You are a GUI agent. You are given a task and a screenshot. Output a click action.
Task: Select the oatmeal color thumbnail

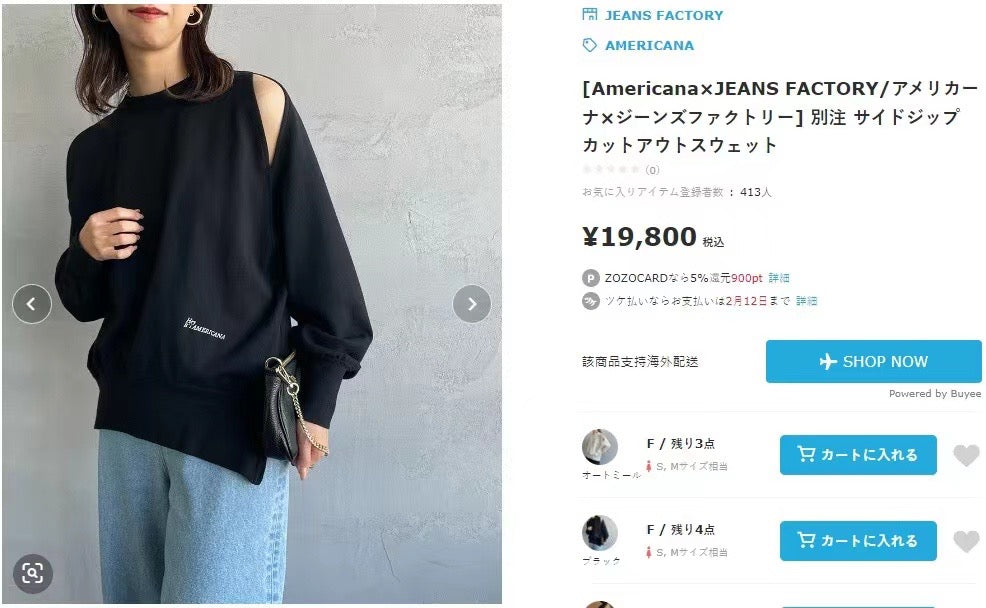(x=600, y=447)
